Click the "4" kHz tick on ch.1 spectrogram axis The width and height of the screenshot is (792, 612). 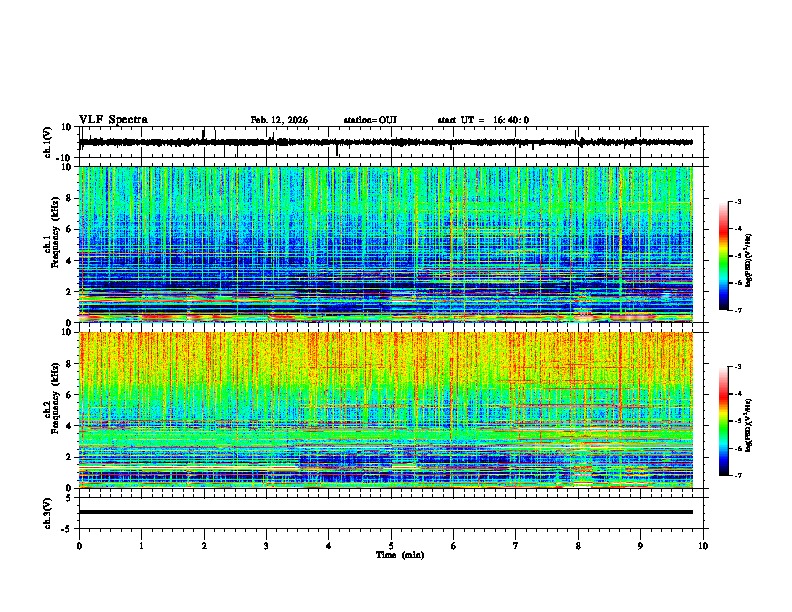tap(70, 261)
